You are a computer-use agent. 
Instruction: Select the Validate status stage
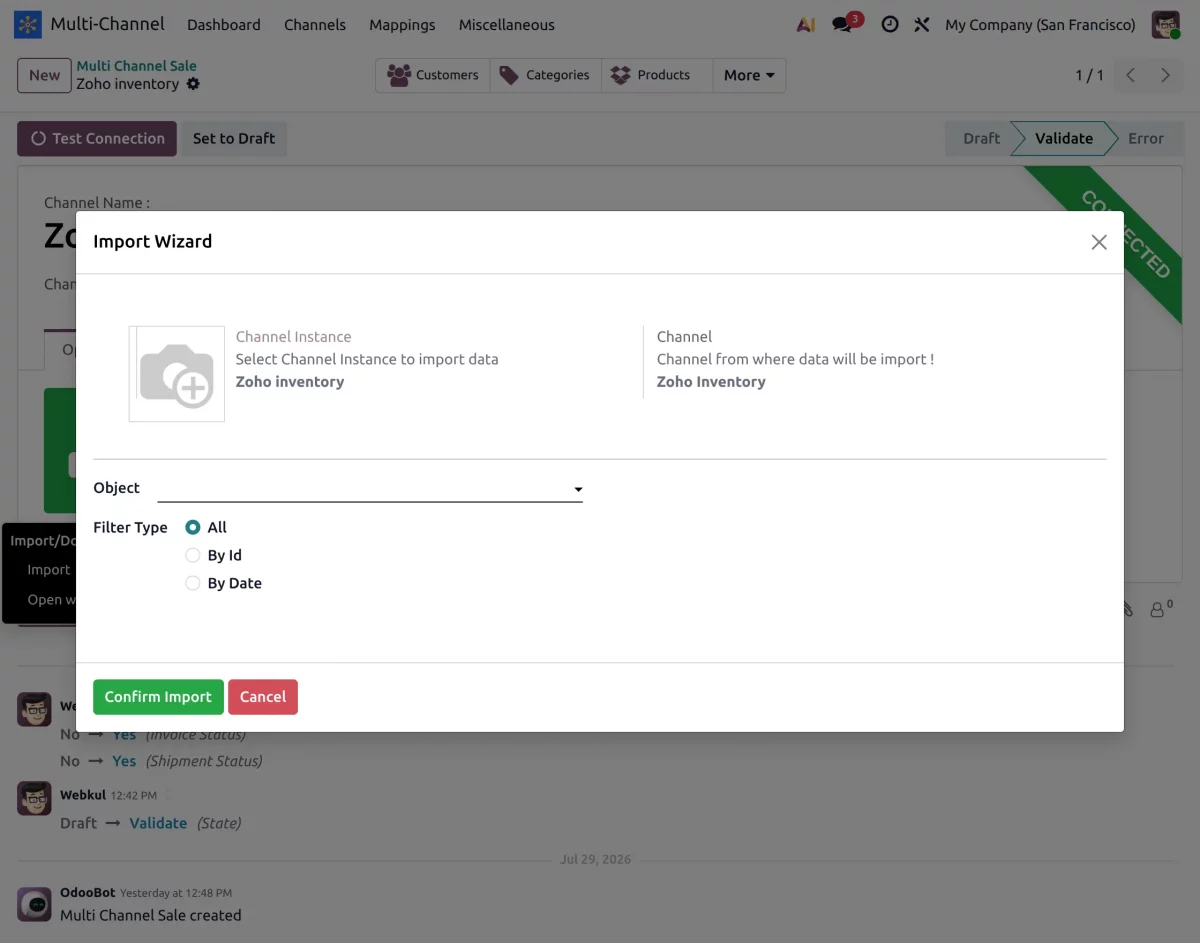point(1063,139)
